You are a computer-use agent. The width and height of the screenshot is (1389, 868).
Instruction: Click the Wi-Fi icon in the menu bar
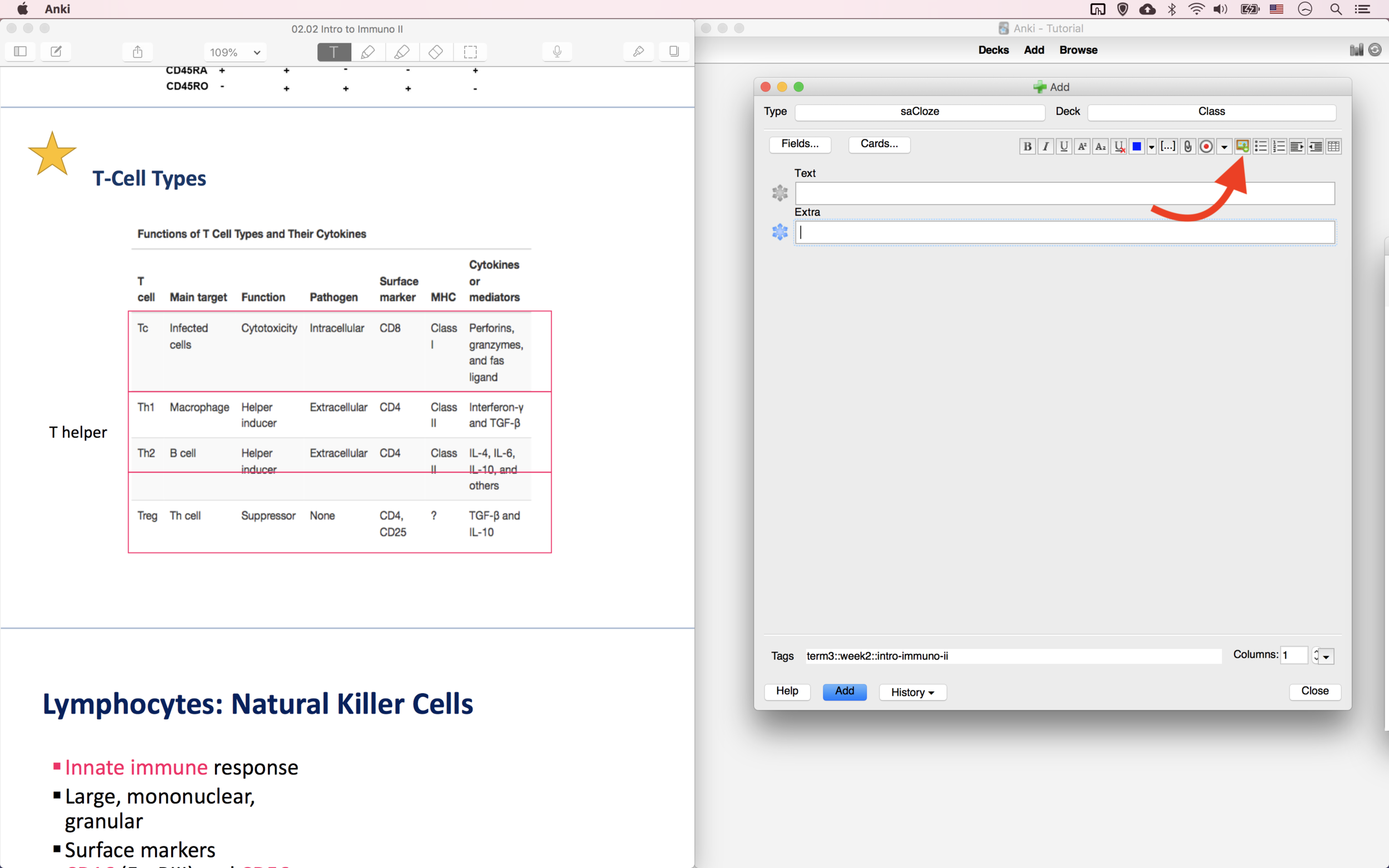pos(1196,9)
